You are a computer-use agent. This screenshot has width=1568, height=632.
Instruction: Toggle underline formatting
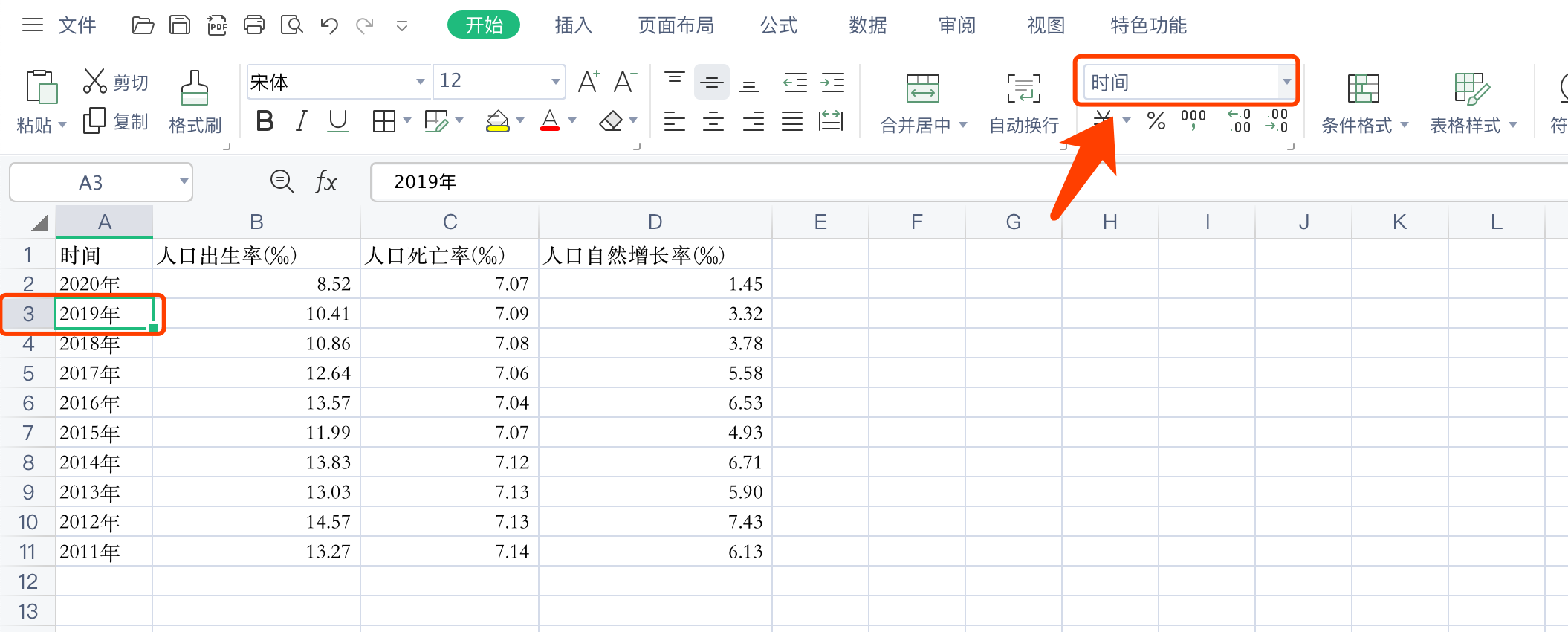coord(338,120)
